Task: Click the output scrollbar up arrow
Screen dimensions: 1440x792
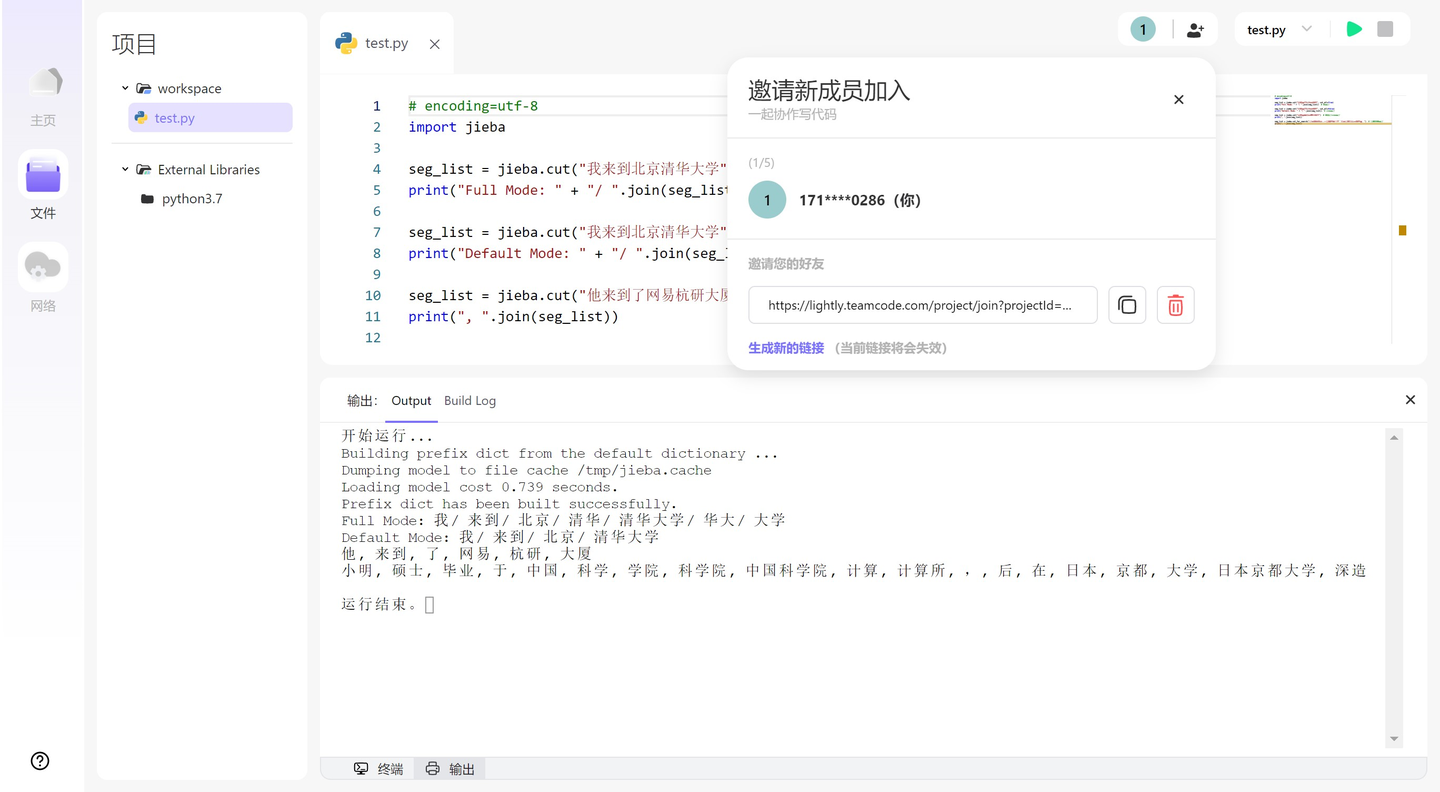Action: click(x=1394, y=437)
